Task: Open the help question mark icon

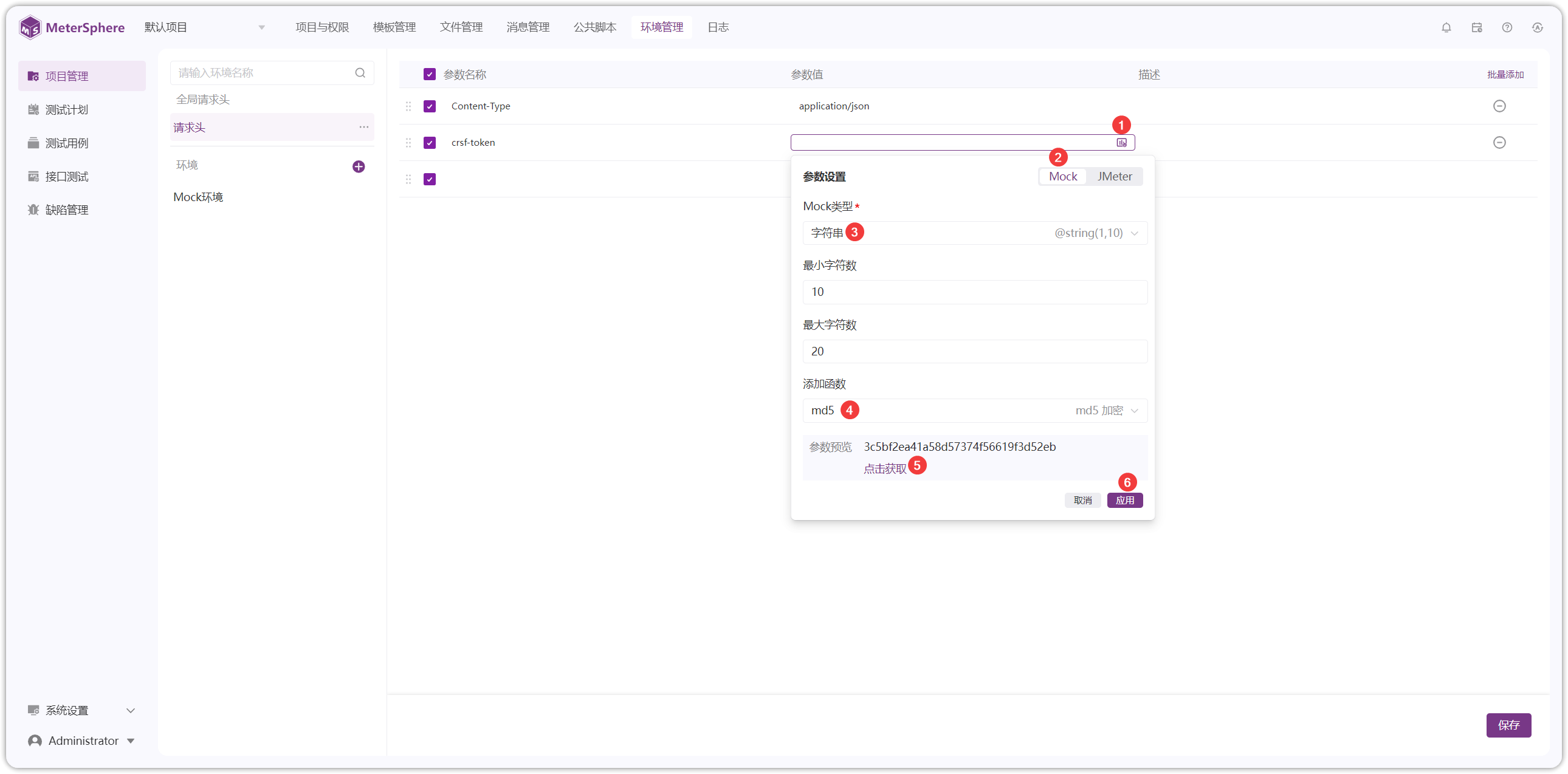Action: 1507,27
